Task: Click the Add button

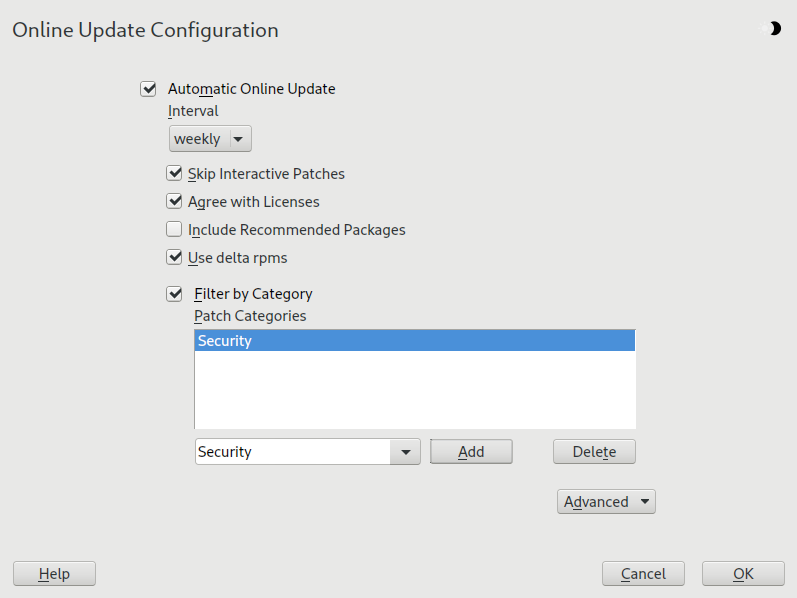Action: point(471,452)
